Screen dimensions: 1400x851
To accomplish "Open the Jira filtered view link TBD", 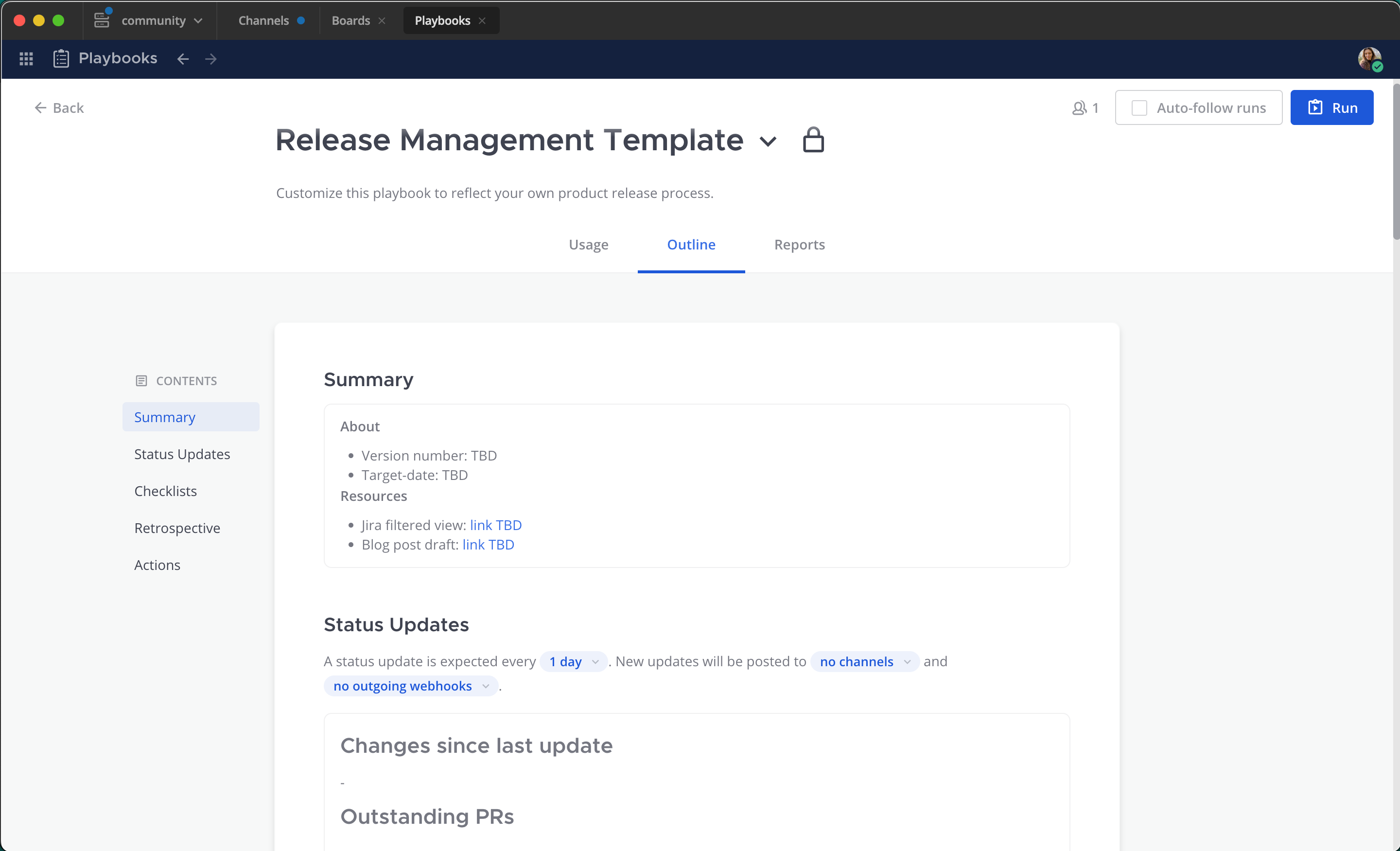I will click(x=495, y=525).
